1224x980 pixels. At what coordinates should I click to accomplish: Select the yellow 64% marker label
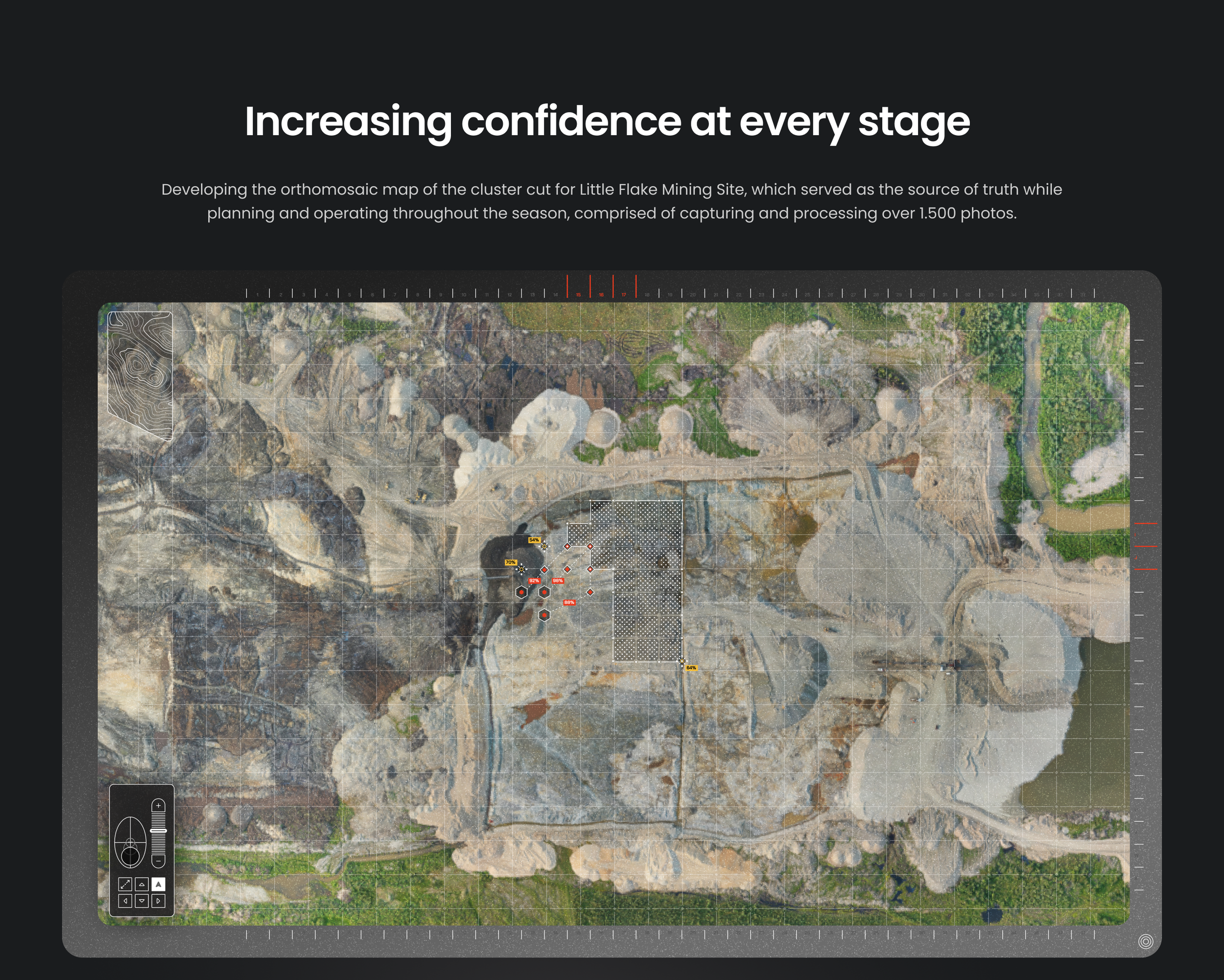[691, 668]
